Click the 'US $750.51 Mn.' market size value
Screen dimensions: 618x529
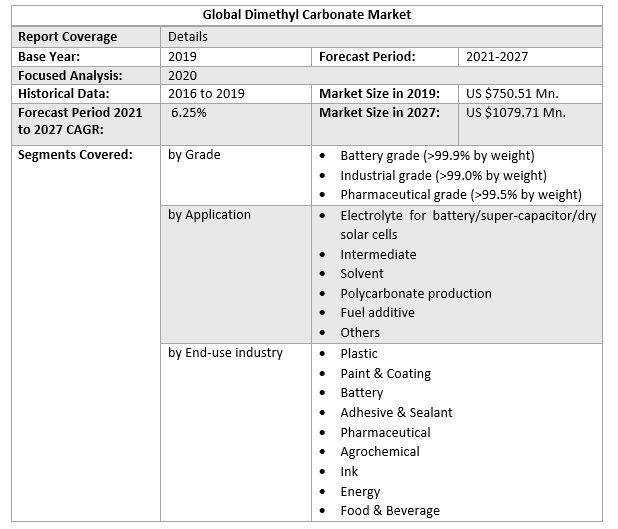point(516,94)
